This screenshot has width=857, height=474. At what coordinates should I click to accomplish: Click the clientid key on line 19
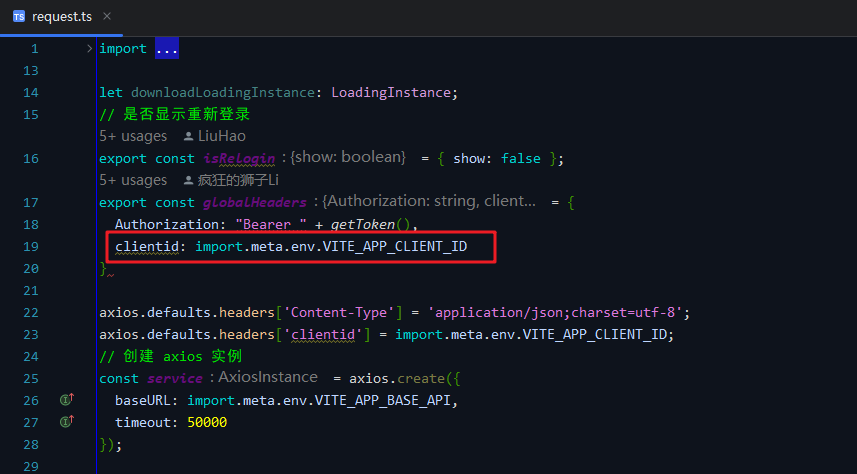[x=146, y=247]
